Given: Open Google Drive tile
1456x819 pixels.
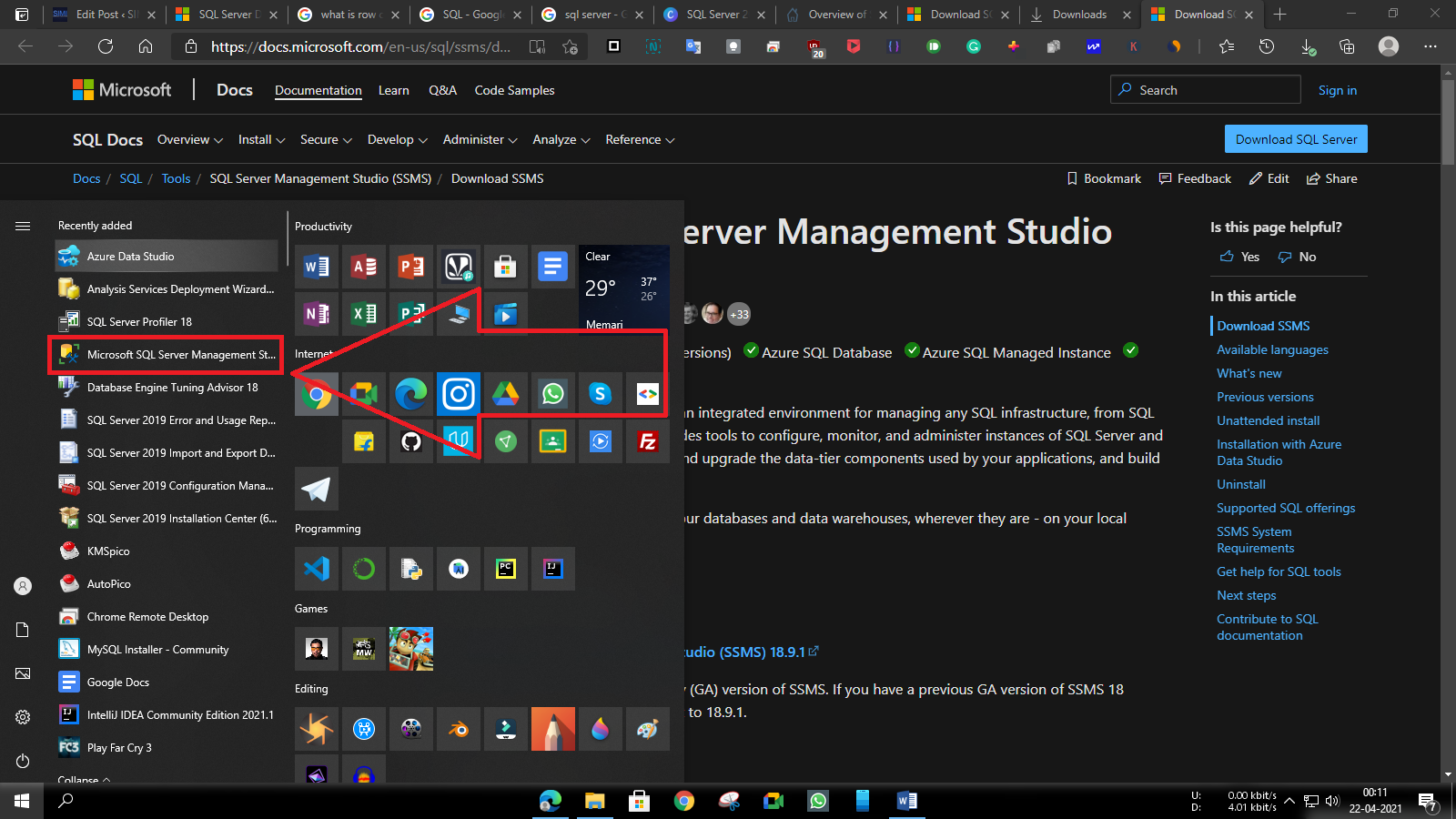Looking at the screenshot, I should (506, 394).
